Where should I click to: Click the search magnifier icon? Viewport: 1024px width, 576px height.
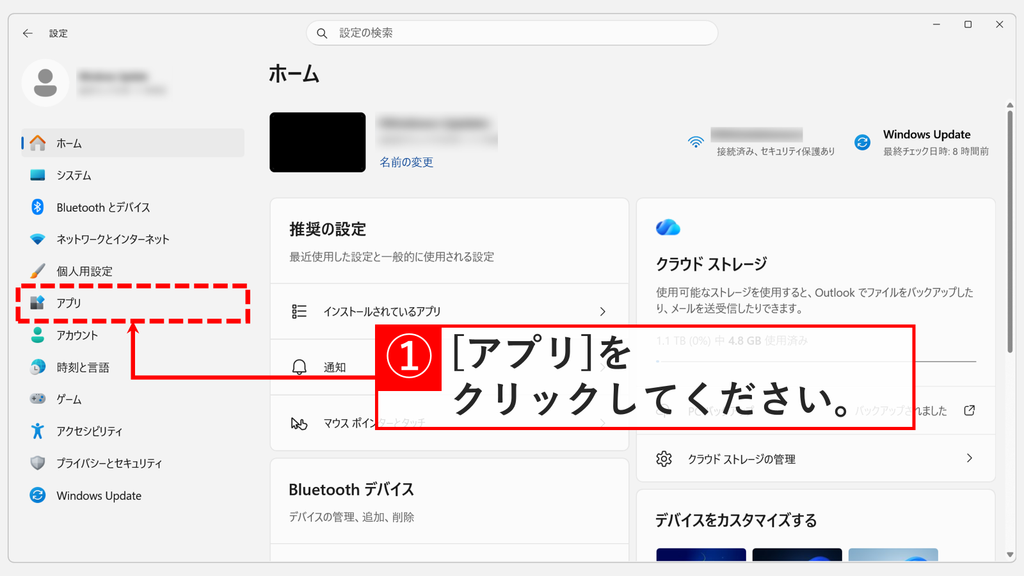pyautogui.click(x=322, y=33)
